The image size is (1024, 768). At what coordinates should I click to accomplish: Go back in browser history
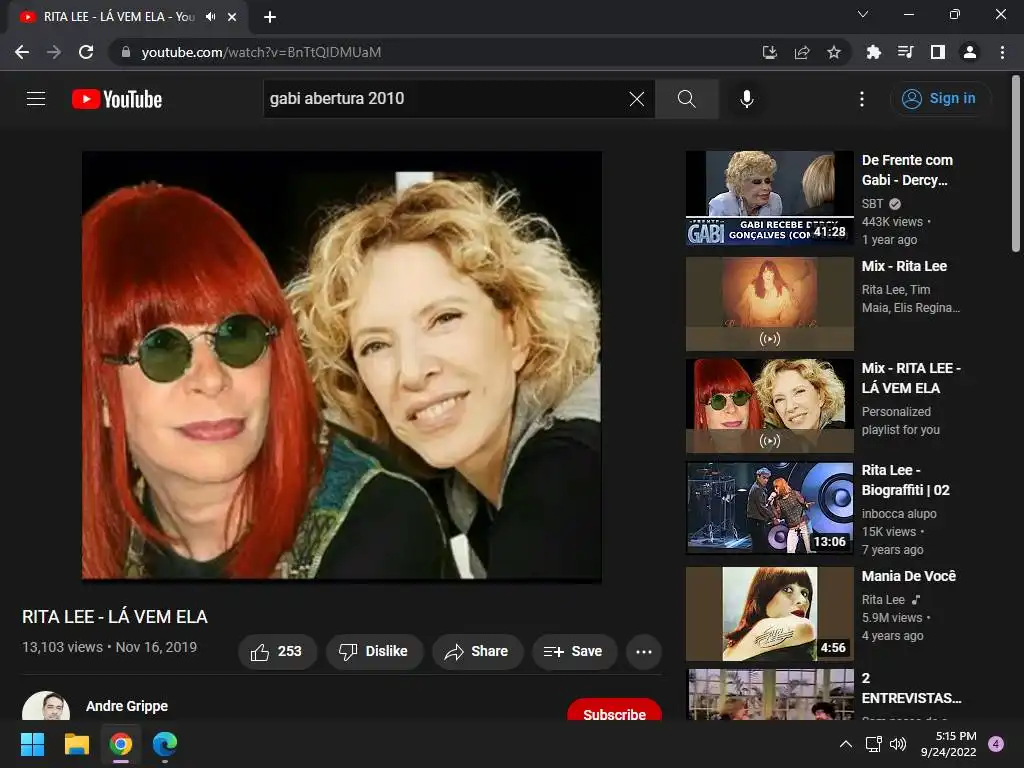click(x=22, y=52)
